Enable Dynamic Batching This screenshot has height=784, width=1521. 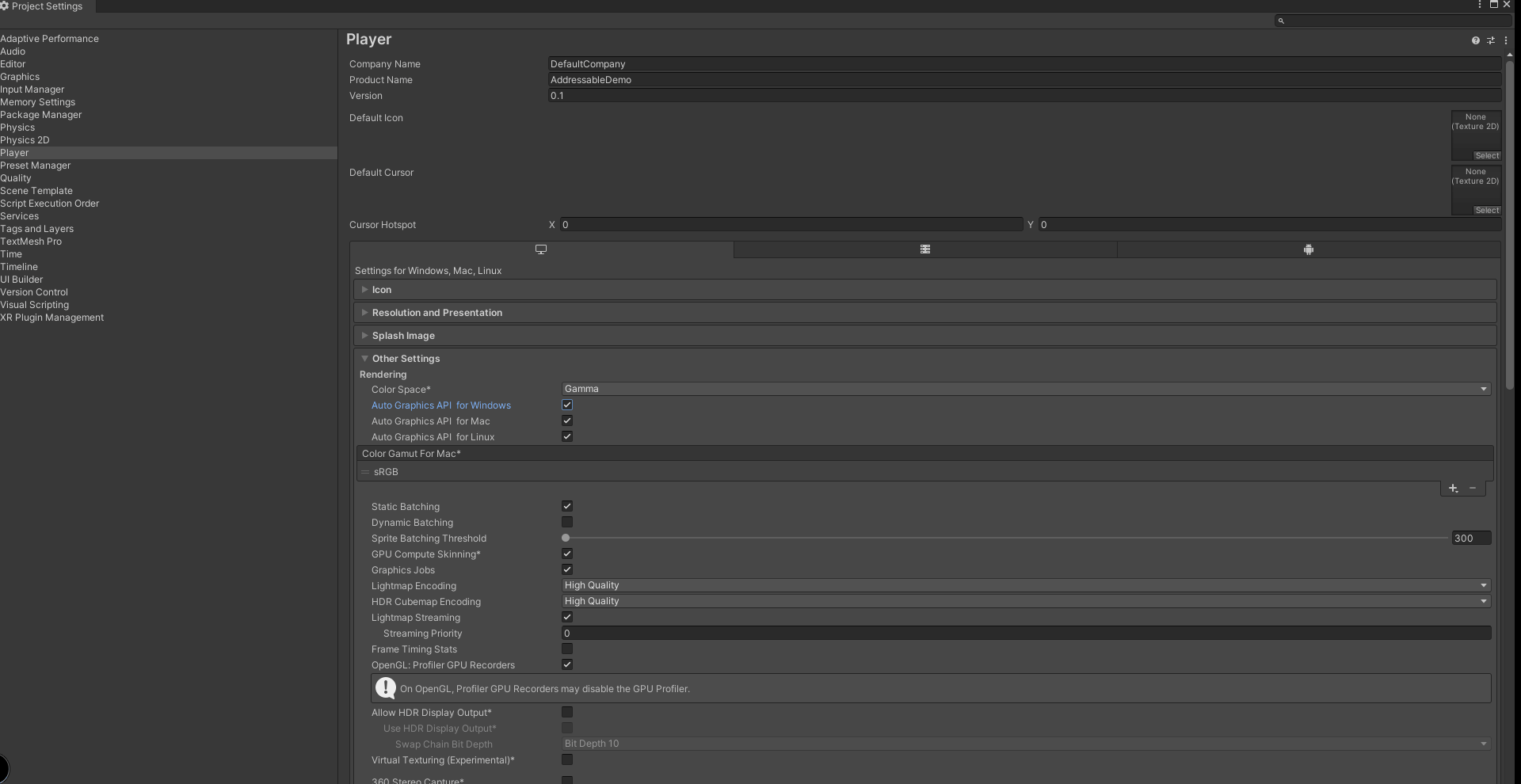[567, 523]
